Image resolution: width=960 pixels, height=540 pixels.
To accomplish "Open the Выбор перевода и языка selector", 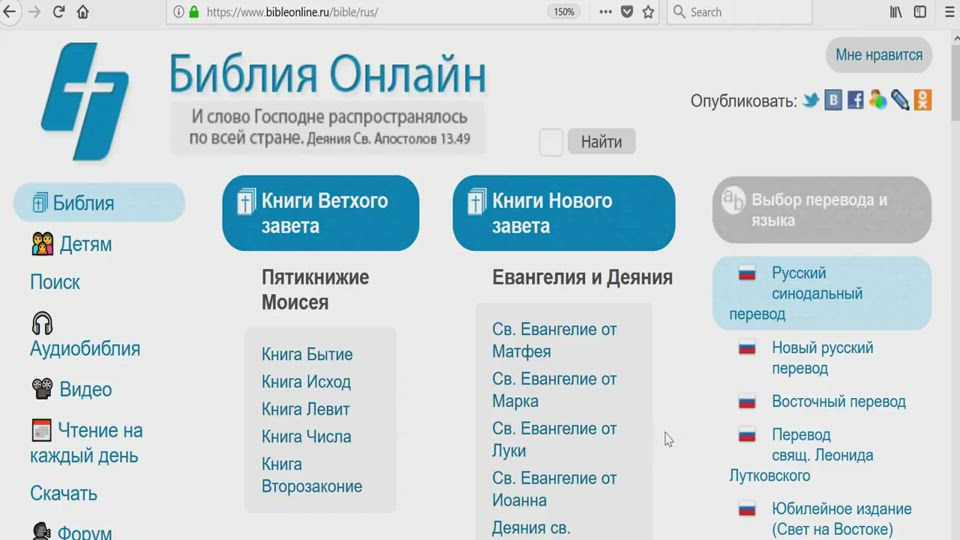I will [821, 210].
